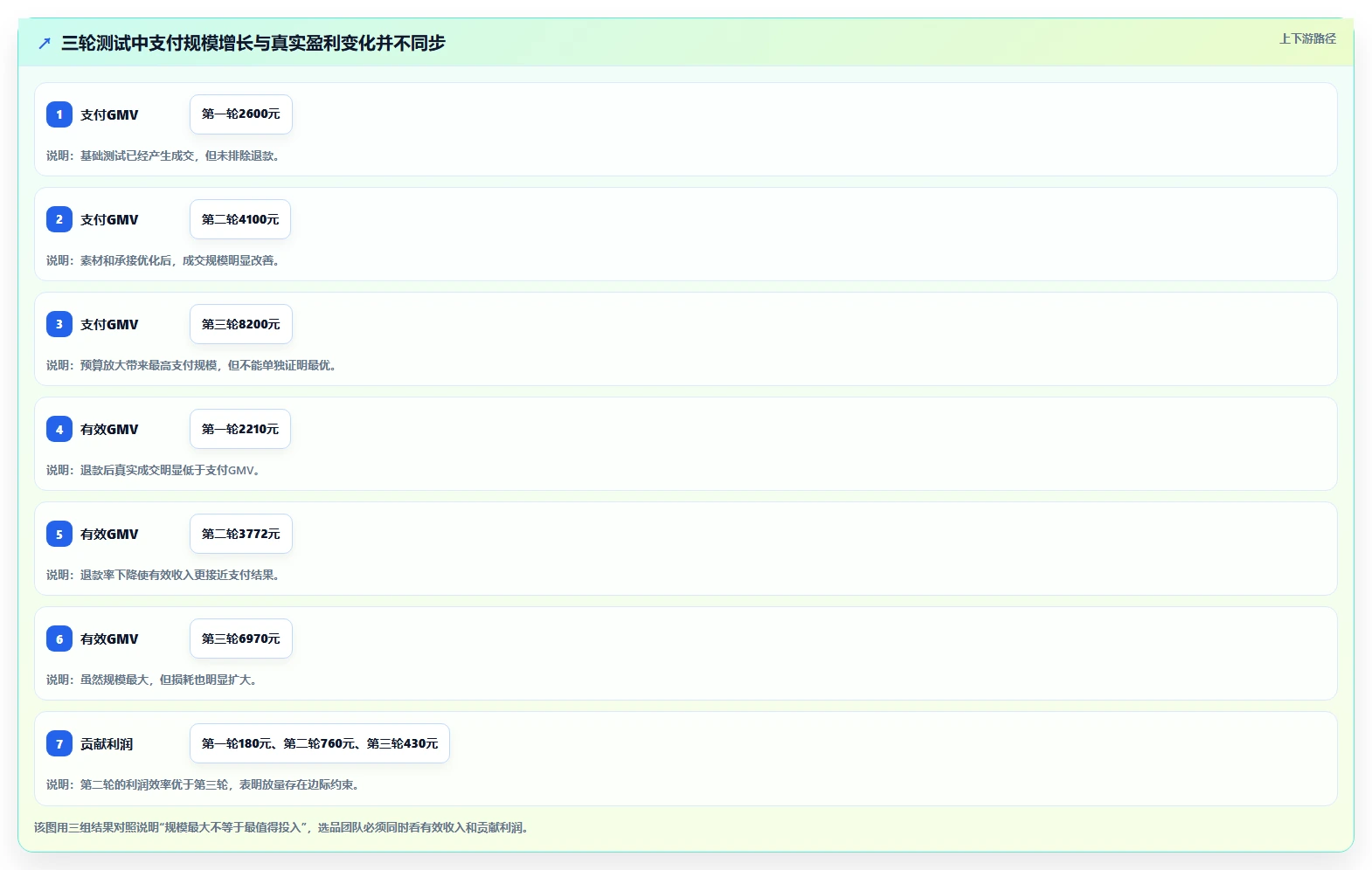Click step badge number 5
The height and width of the screenshot is (870, 1372).
(x=59, y=534)
